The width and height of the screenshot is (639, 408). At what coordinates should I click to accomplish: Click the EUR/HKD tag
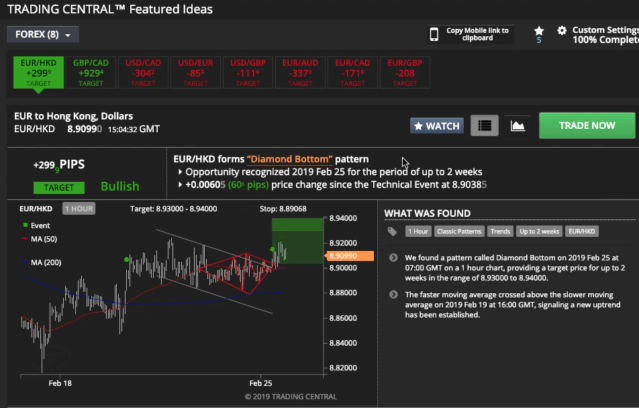[582, 232]
